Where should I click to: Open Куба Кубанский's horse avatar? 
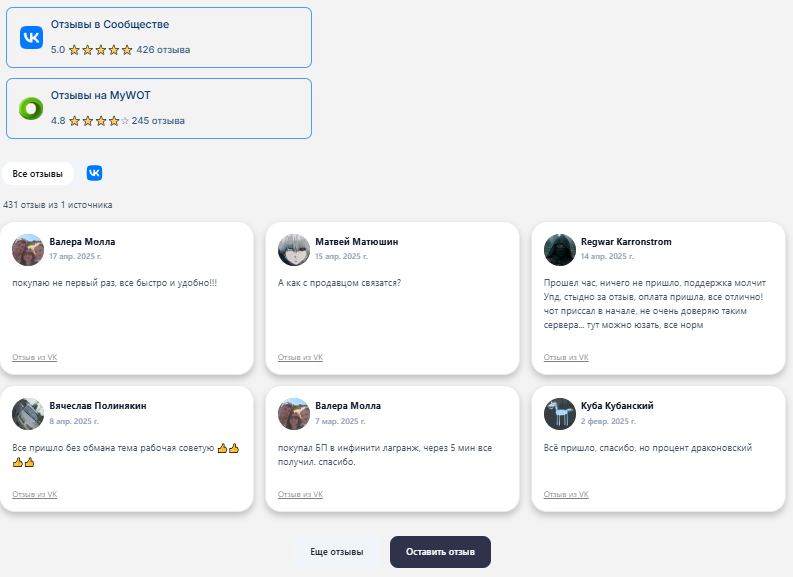pyautogui.click(x=560, y=414)
